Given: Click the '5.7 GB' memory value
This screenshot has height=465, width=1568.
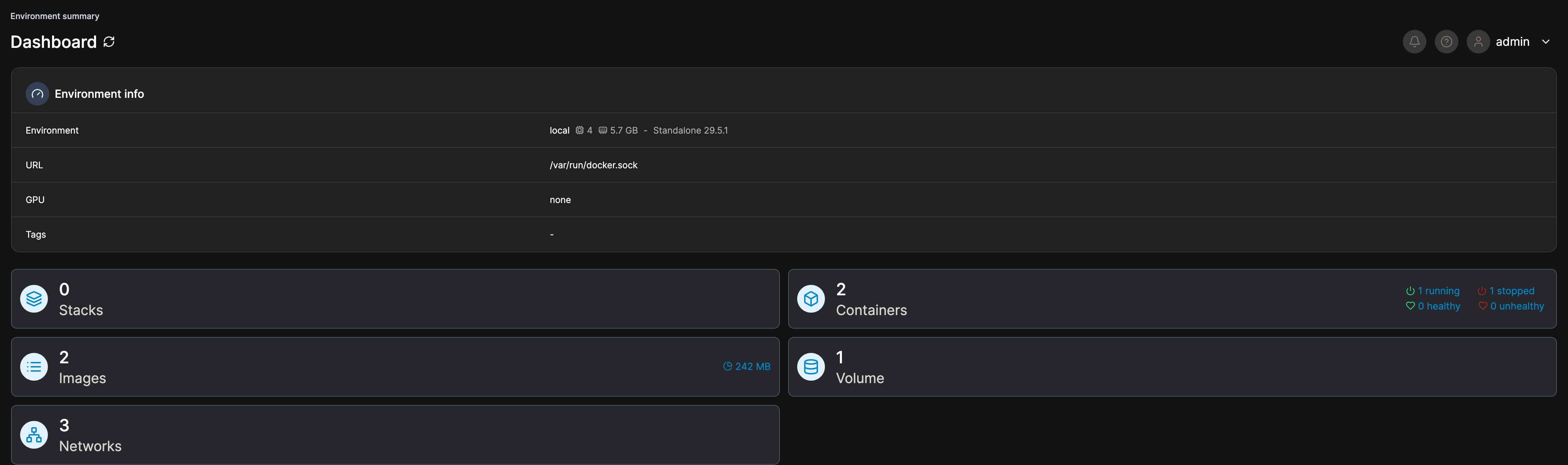Looking at the screenshot, I should coord(624,130).
